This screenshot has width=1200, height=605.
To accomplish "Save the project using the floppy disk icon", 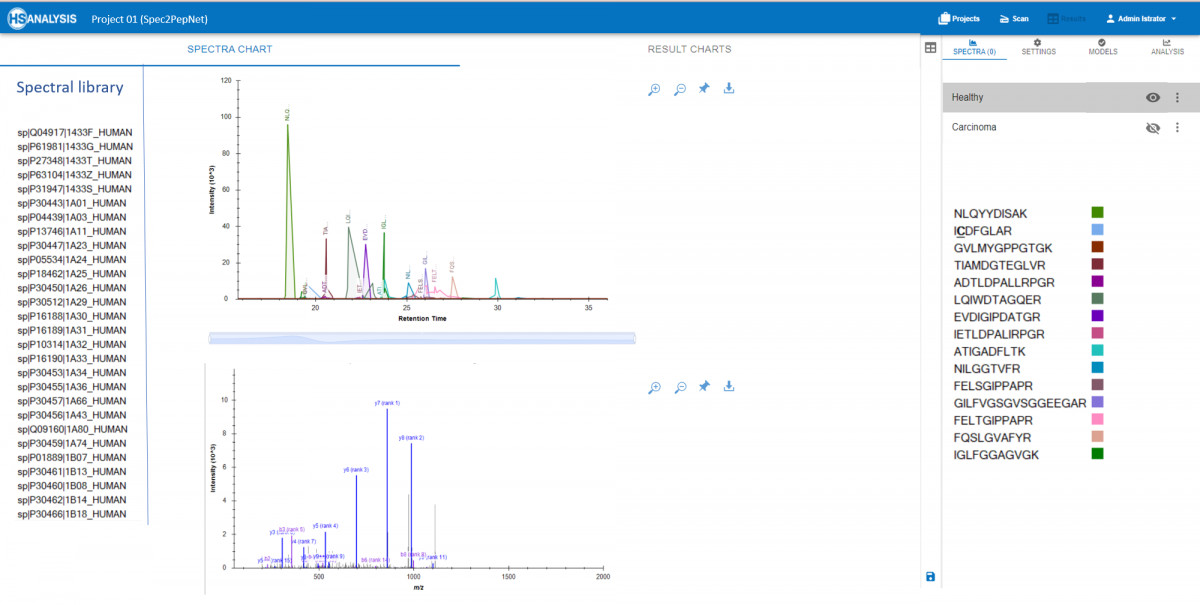I will tap(930, 576).
